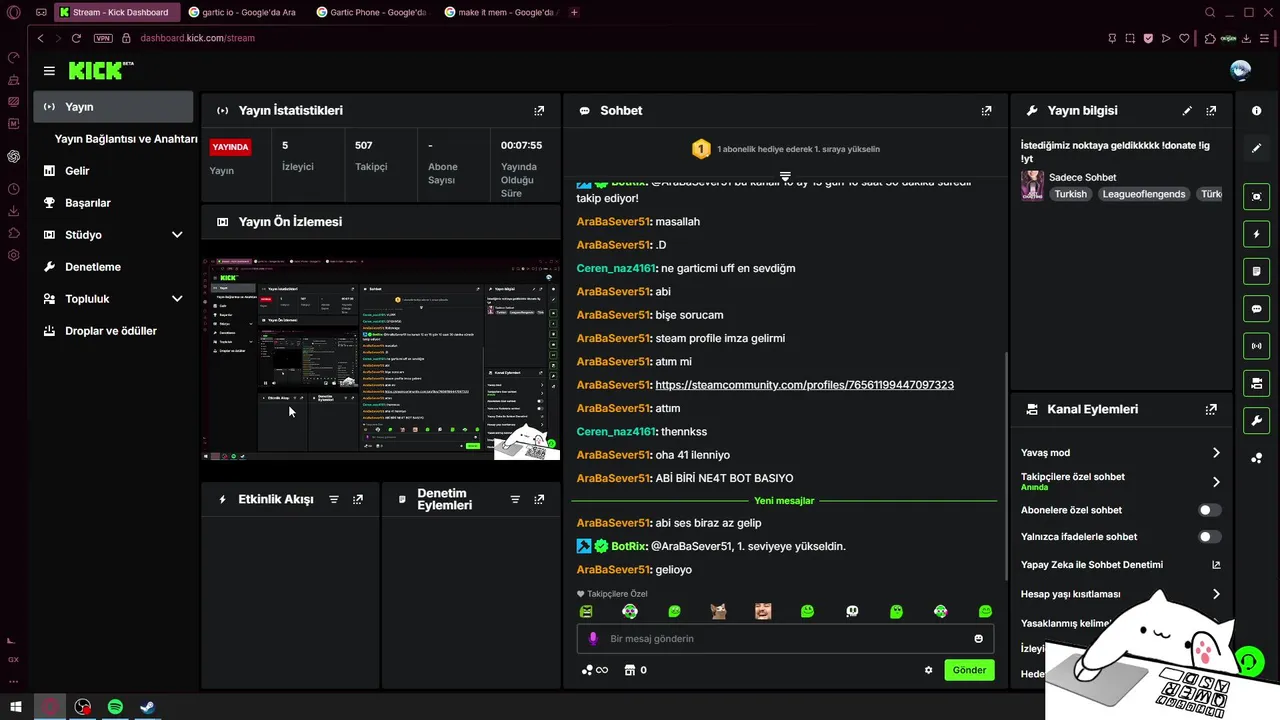Open Takipçilere özel sohbet options chevron
Image resolution: width=1280 pixels, height=720 pixels.
[x=1216, y=482]
